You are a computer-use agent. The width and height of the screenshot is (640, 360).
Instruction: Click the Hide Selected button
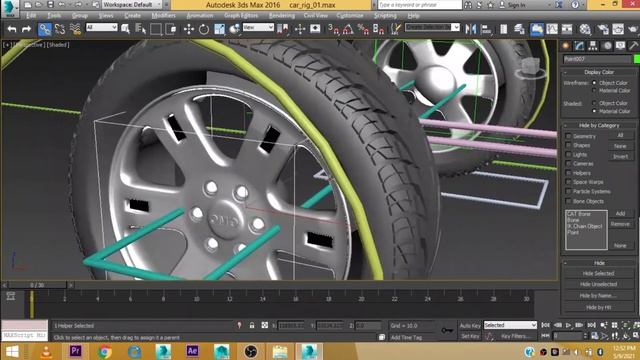click(x=598, y=274)
